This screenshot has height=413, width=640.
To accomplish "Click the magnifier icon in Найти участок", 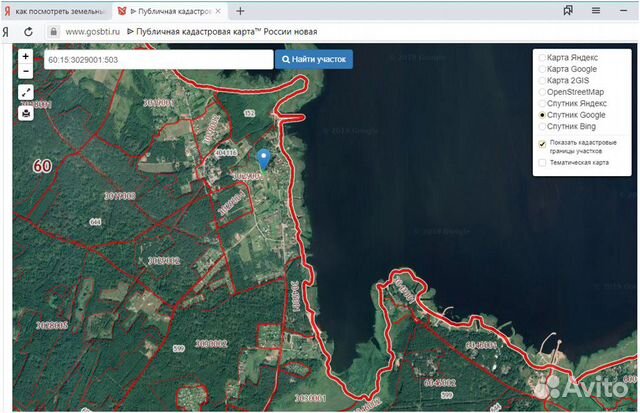I will coord(286,60).
